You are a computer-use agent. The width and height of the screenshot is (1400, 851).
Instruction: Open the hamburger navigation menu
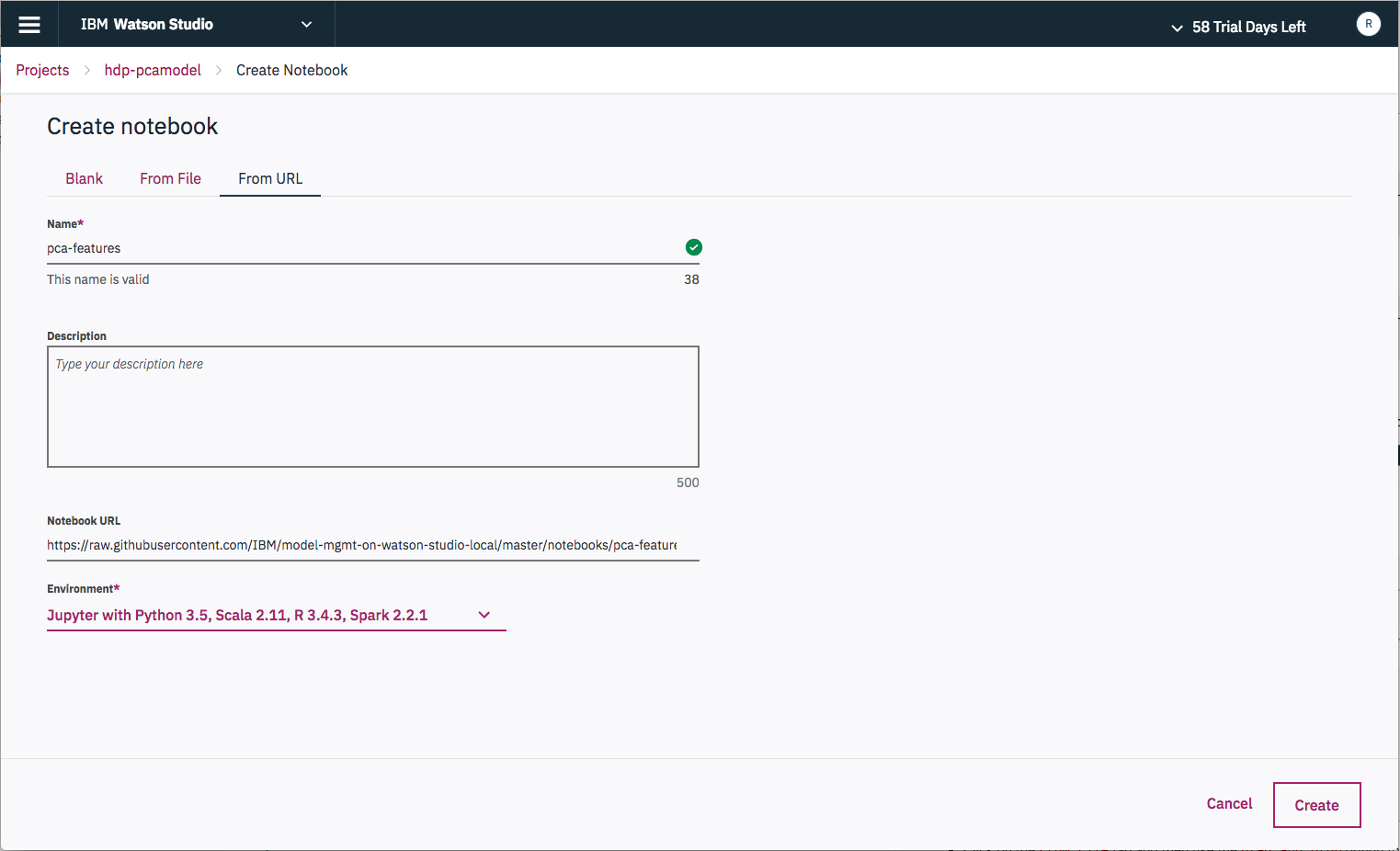point(29,25)
